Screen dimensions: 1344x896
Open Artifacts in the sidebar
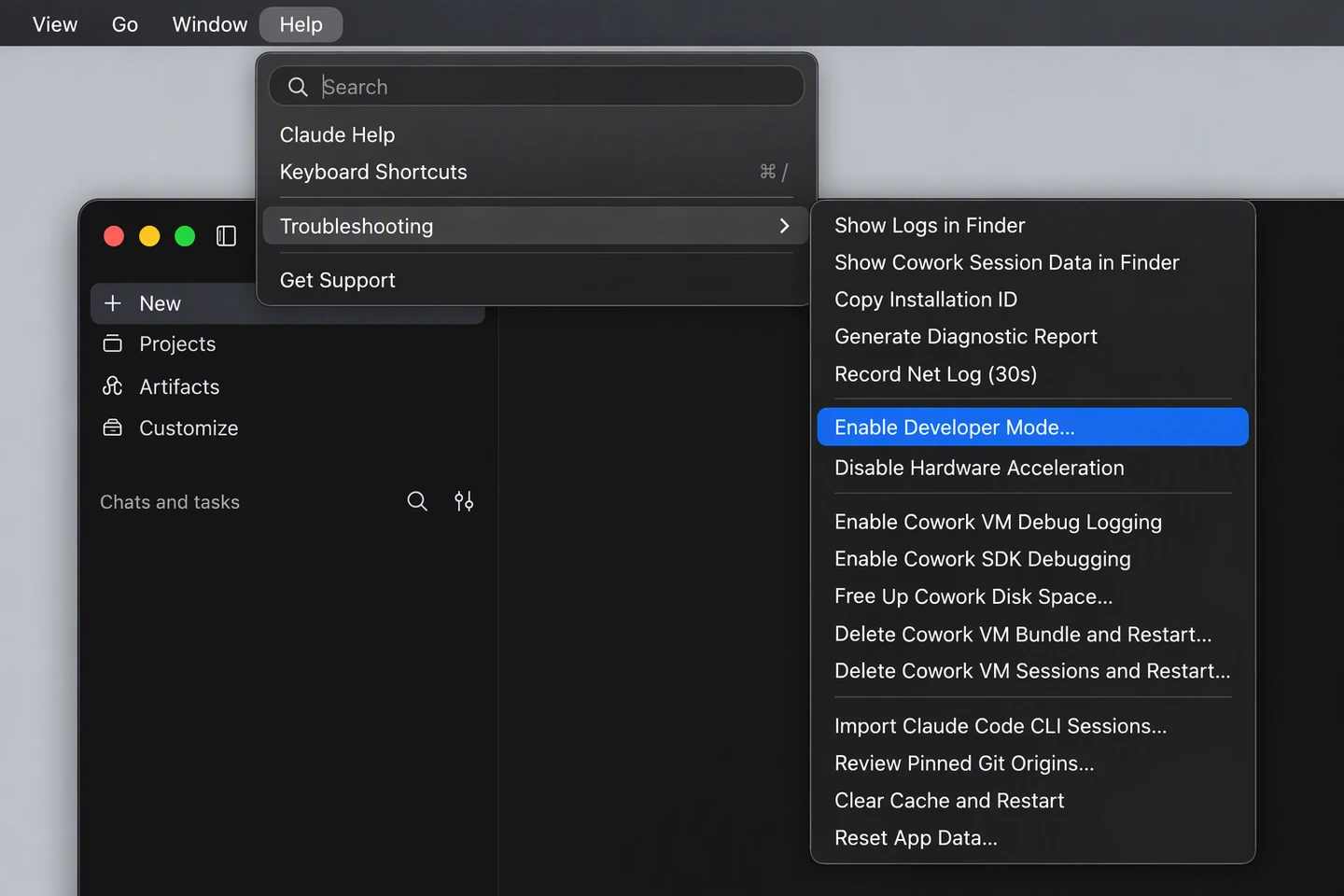click(x=287, y=386)
